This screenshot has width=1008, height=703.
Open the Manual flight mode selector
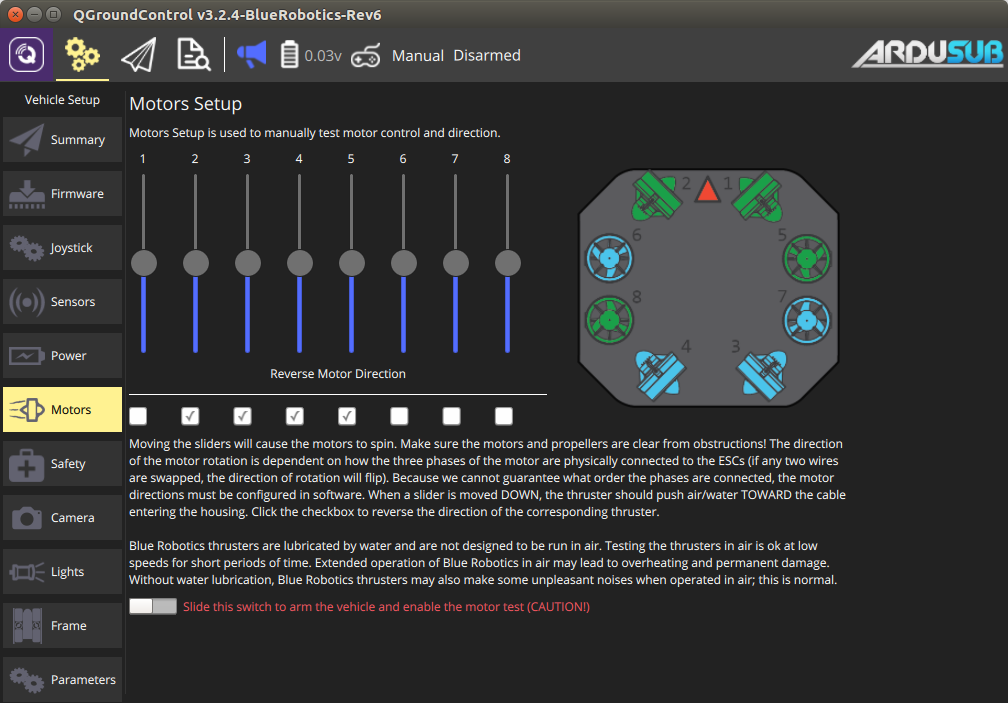click(418, 56)
